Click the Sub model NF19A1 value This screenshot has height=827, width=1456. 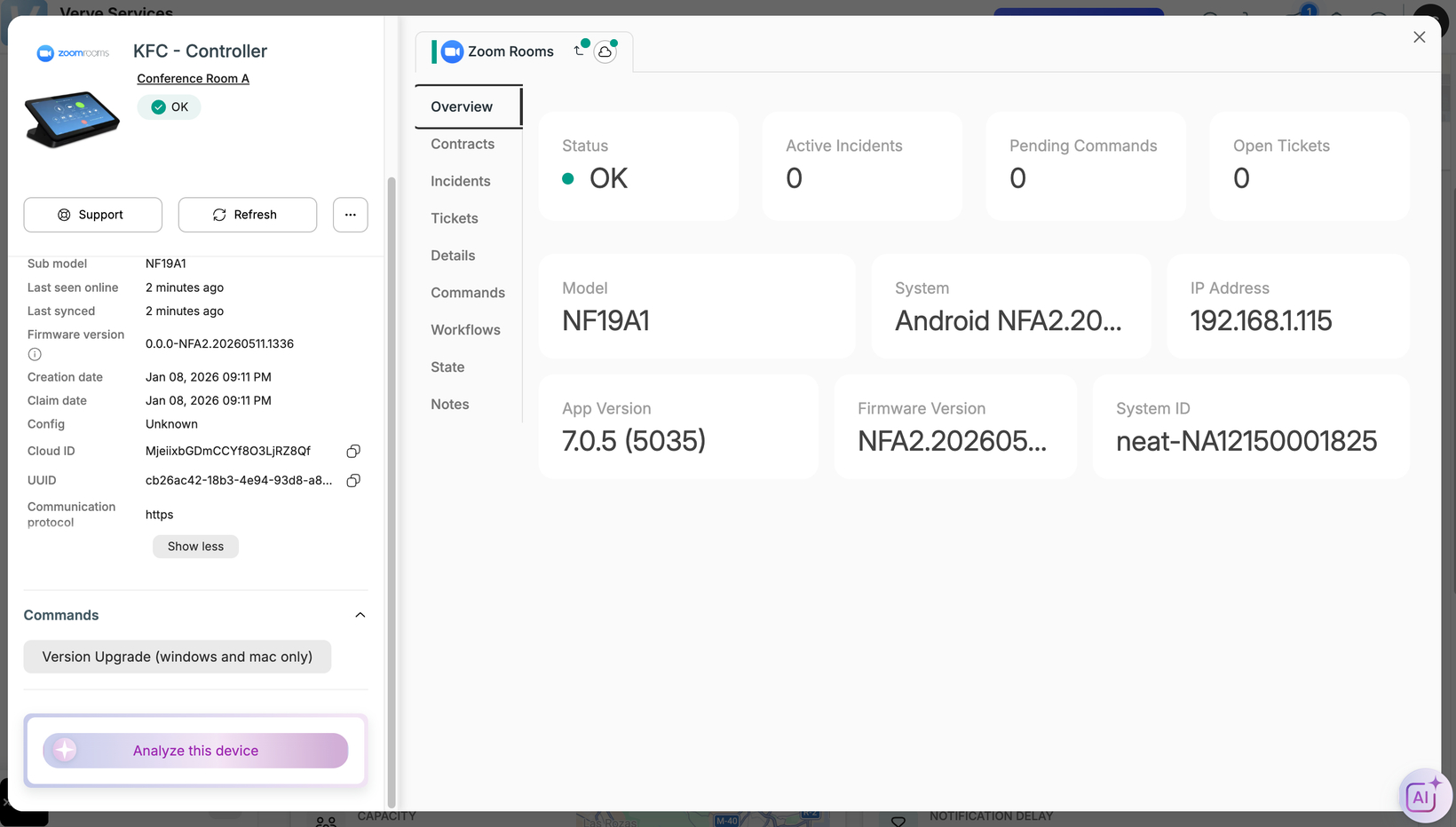166,264
